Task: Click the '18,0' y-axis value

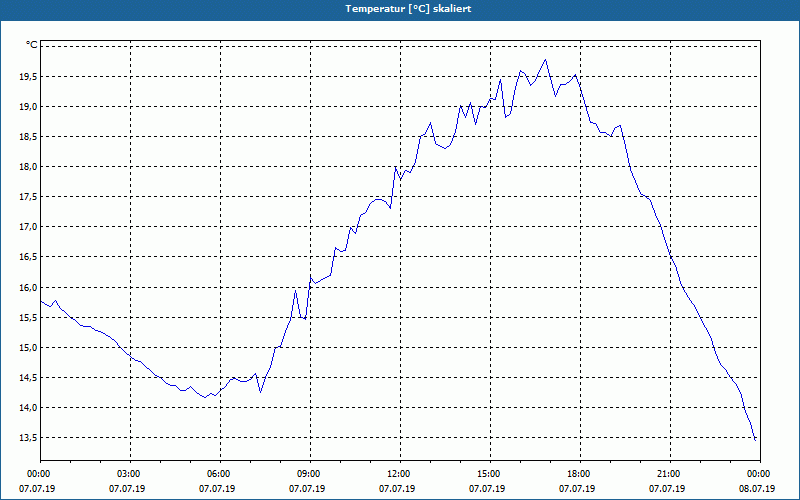Action: (x=28, y=167)
